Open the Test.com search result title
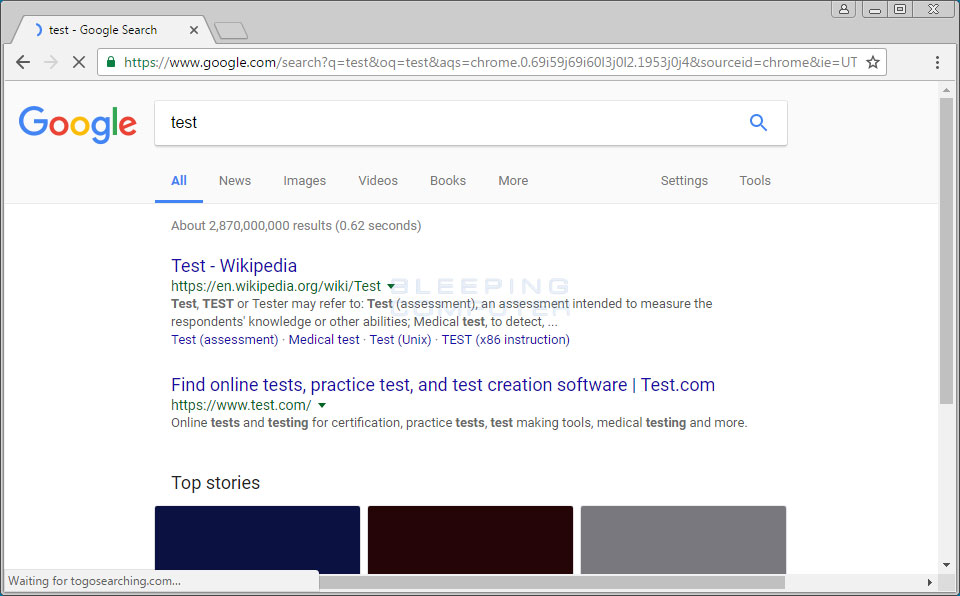 [443, 385]
